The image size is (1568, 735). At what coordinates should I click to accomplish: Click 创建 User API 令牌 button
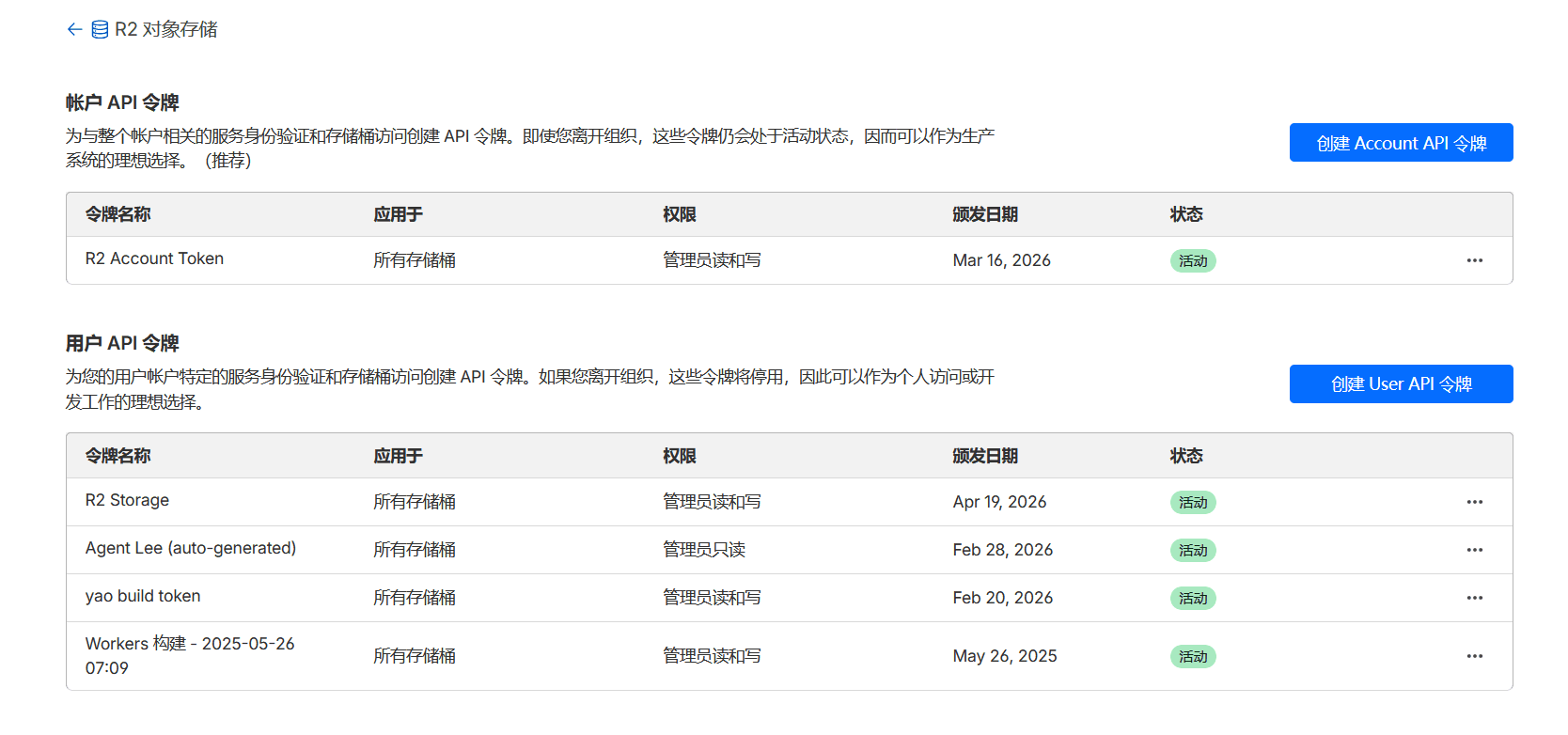(1401, 383)
